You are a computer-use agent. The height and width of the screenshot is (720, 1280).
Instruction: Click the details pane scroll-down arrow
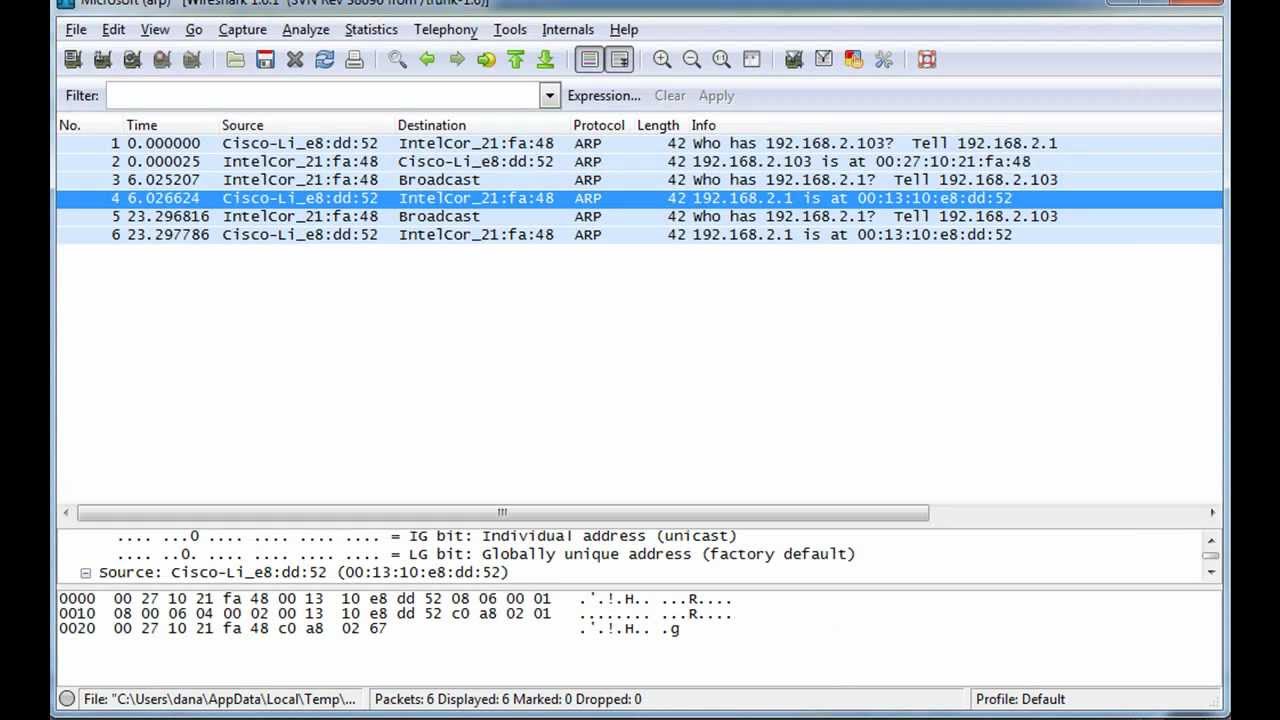pos(1212,573)
